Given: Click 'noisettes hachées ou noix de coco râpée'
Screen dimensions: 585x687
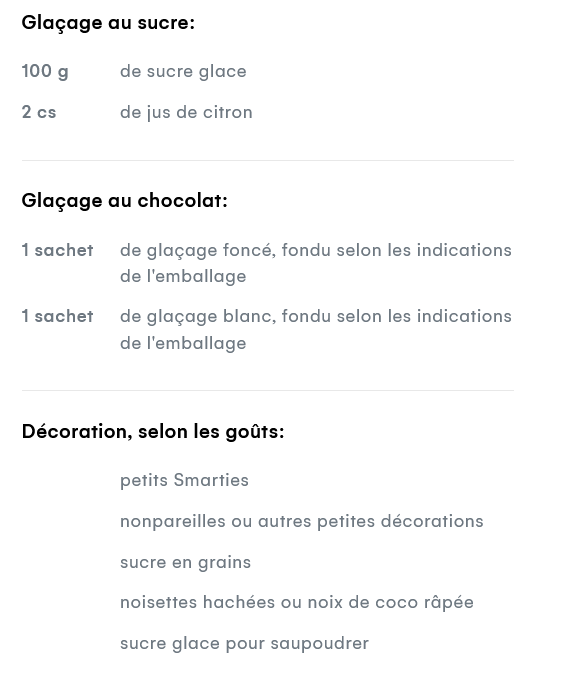Looking at the screenshot, I should (x=297, y=602).
